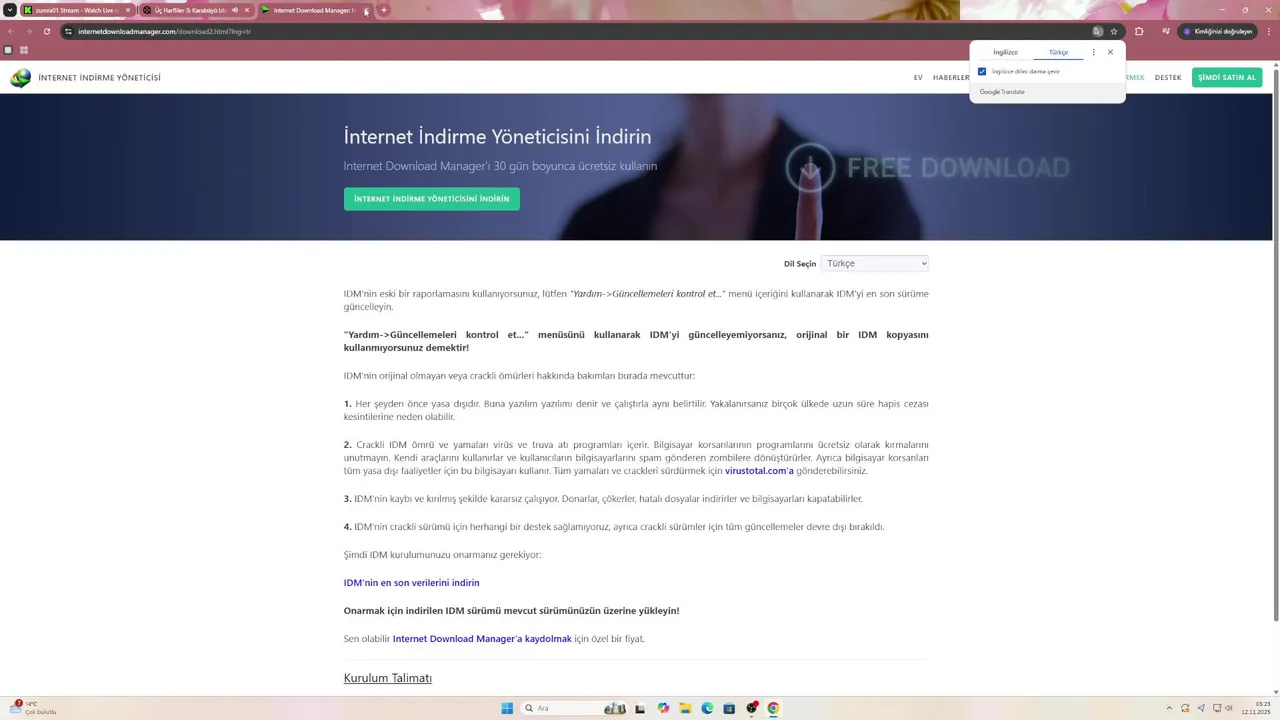Click the Kimliğinizi doğrulayın profile button

(1217, 31)
